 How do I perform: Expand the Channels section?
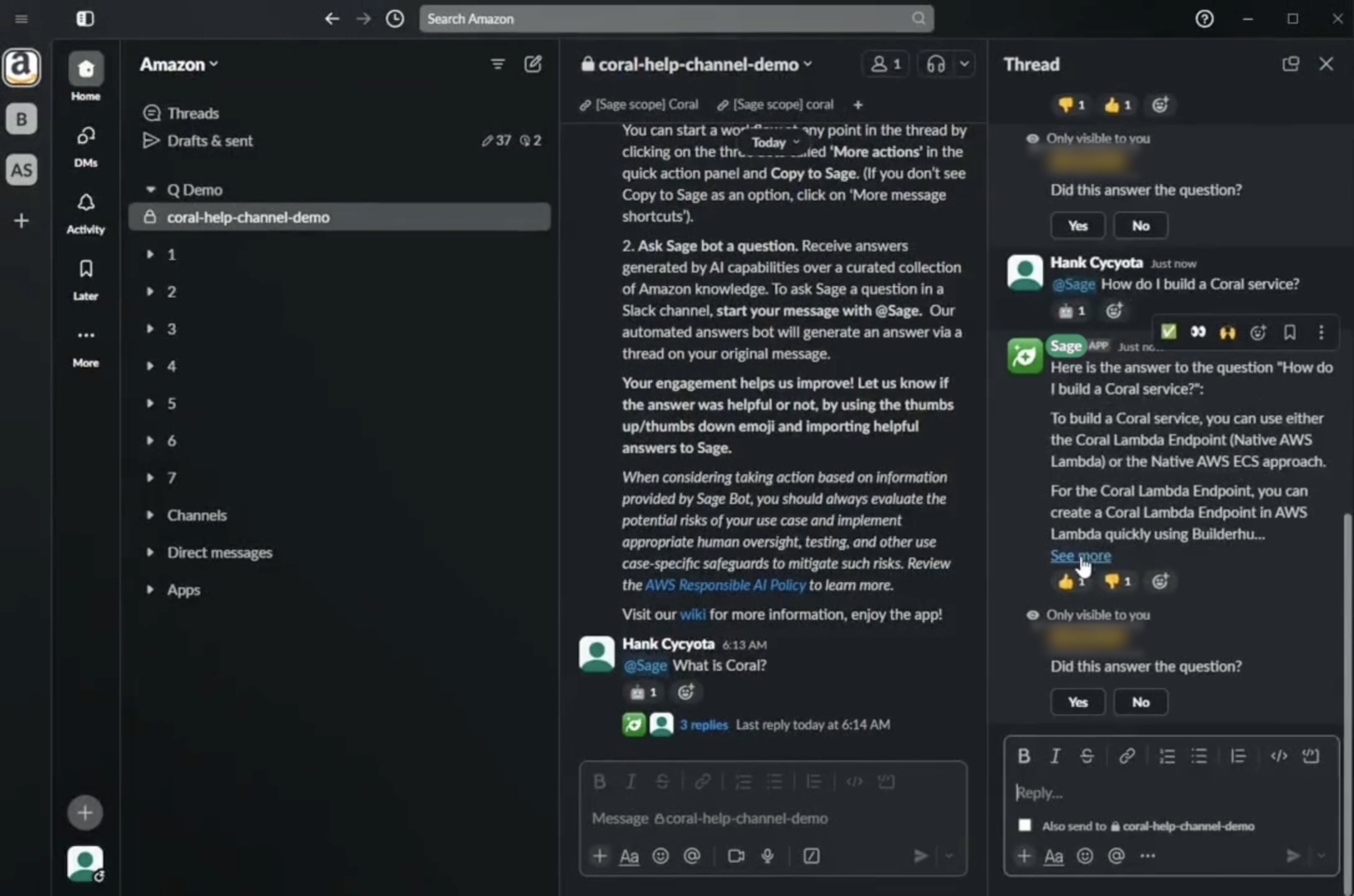[150, 515]
